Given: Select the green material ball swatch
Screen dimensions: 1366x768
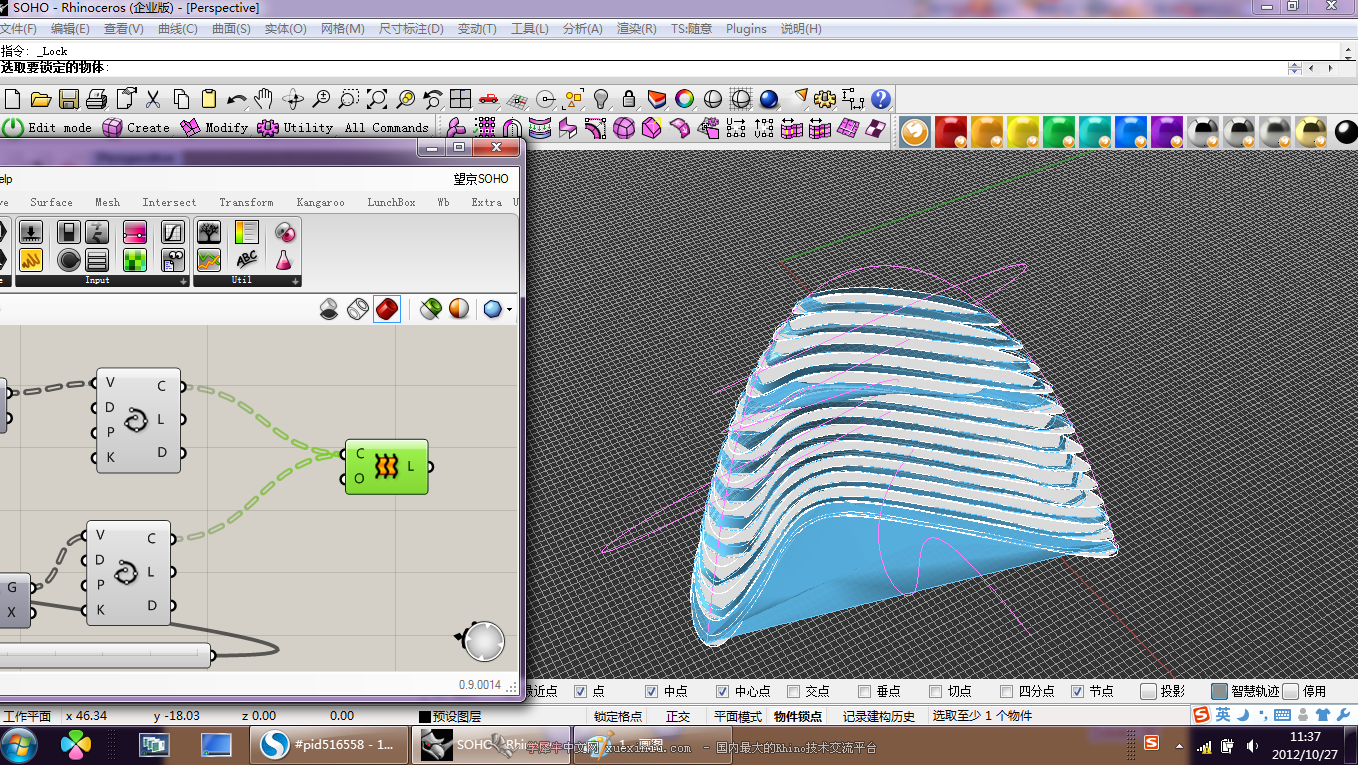Looking at the screenshot, I should click(1059, 131).
